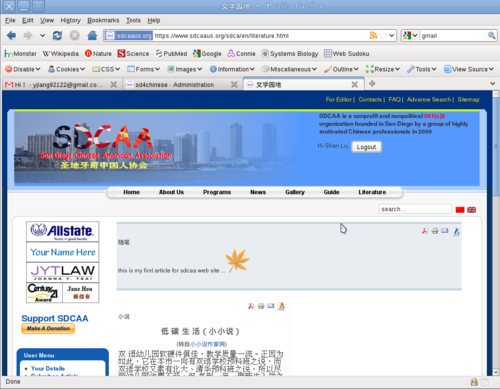
Task: Open the Disable dropdown in developer toolbar
Action: (23, 69)
